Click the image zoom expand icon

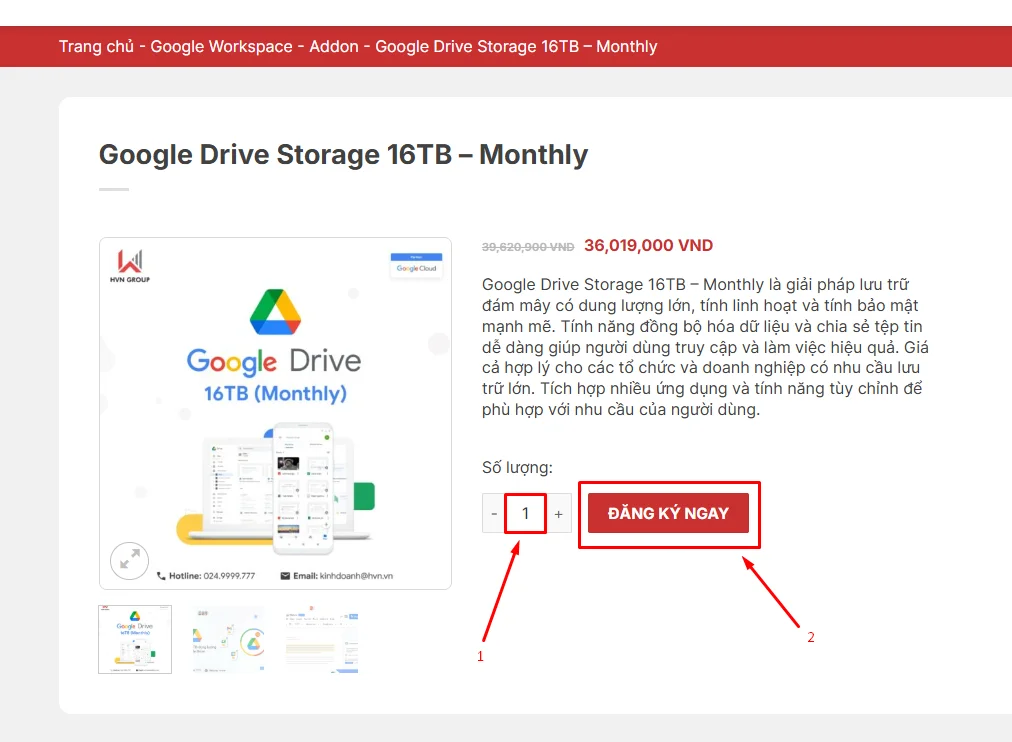click(x=129, y=561)
